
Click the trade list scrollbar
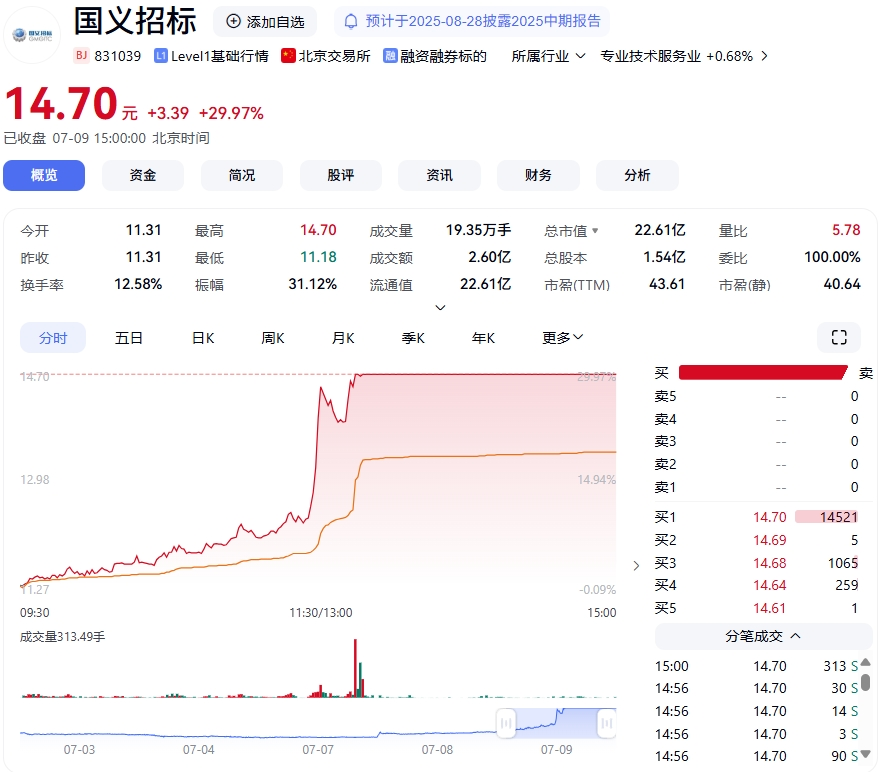pyautogui.click(x=866, y=682)
